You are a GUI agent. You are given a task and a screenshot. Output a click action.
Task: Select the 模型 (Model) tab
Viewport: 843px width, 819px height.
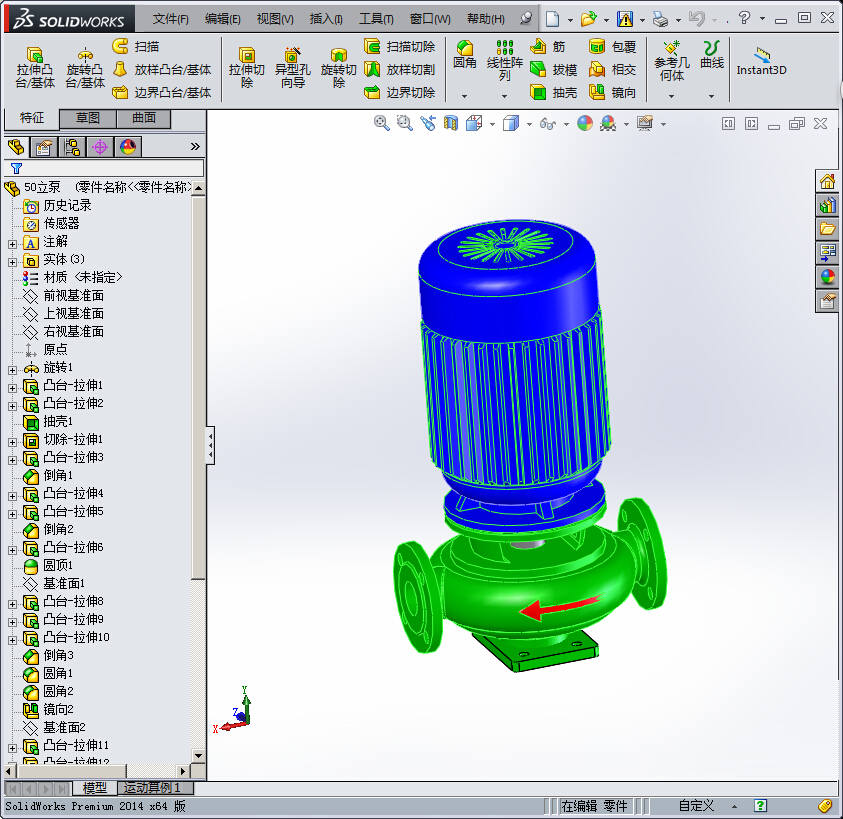[95, 788]
